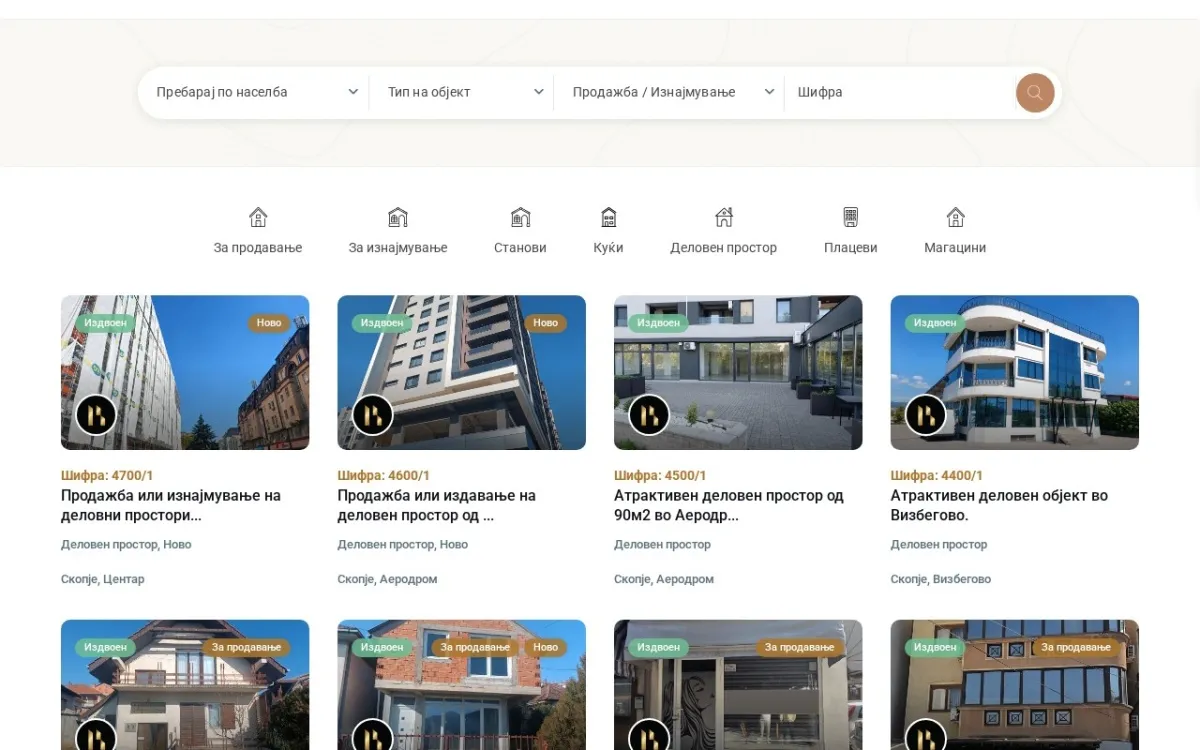This screenshot has height=750, width=1200.
Task: View photo of listing 4500/1
Action: pos(738,372)
